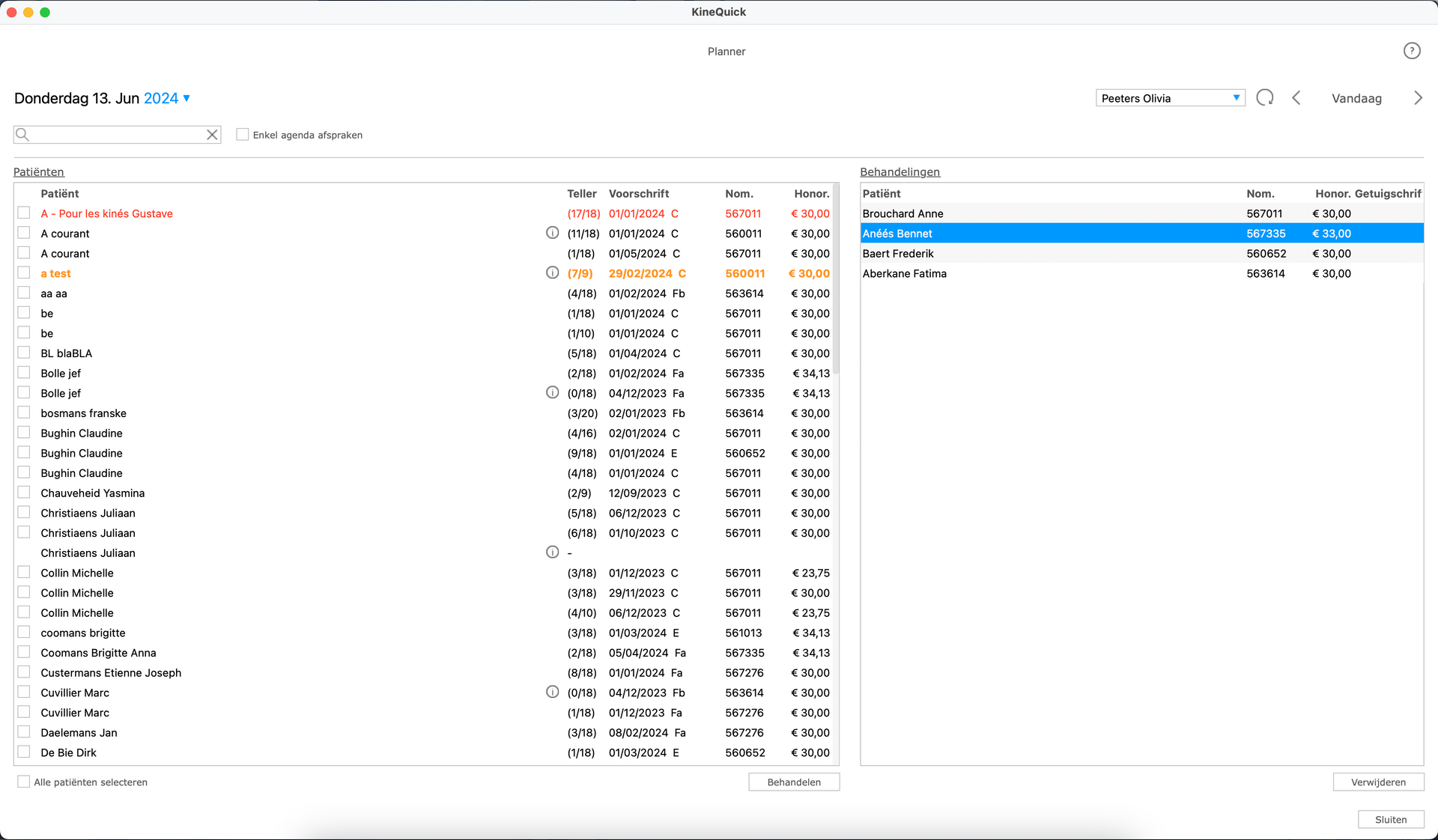
Task: Check the Daelemans Jan checkbox
Action: (24, 732)
